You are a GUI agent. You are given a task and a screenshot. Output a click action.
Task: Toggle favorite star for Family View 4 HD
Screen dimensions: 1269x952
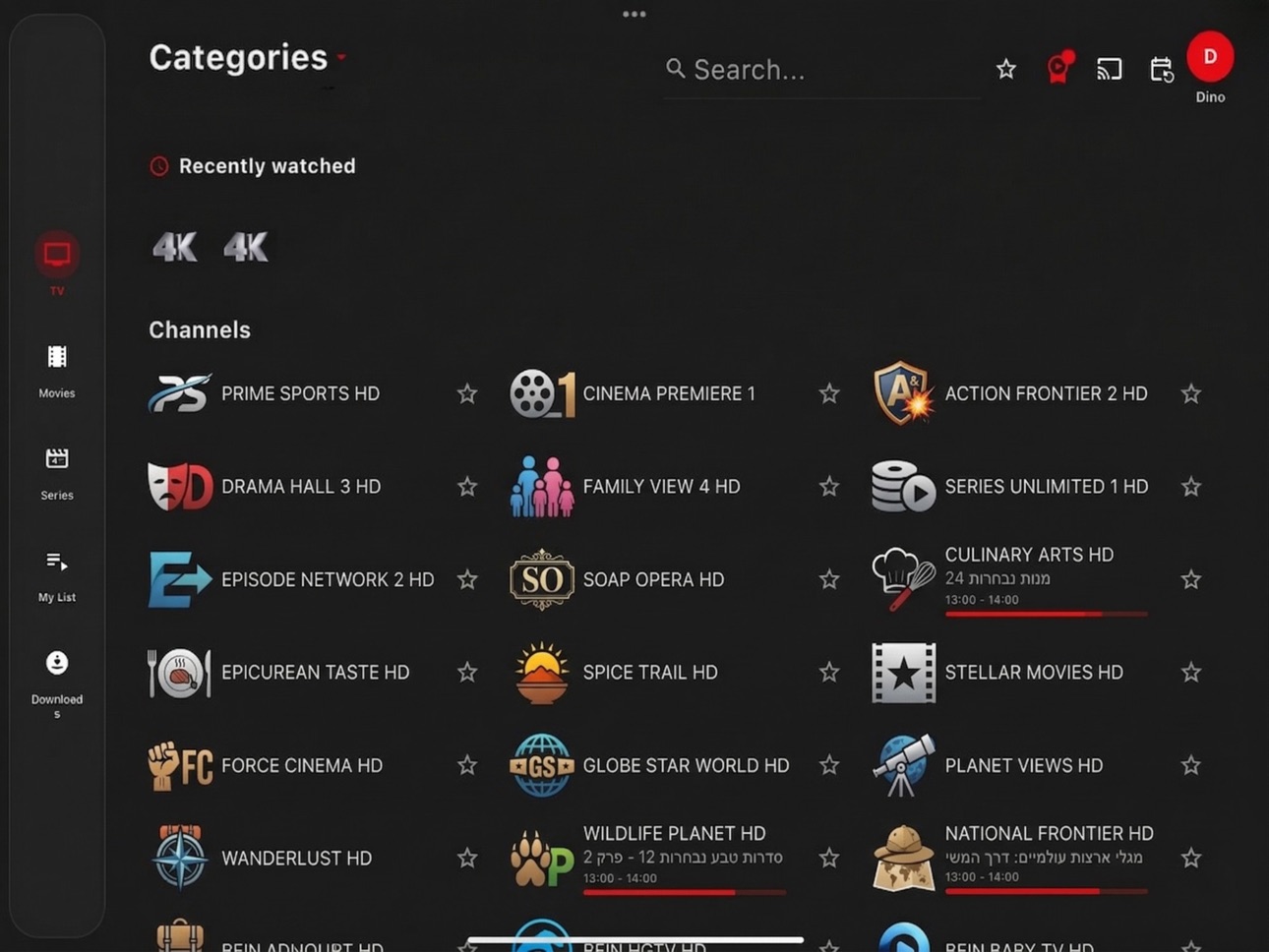pyautogui.click(x=829, y=486)
